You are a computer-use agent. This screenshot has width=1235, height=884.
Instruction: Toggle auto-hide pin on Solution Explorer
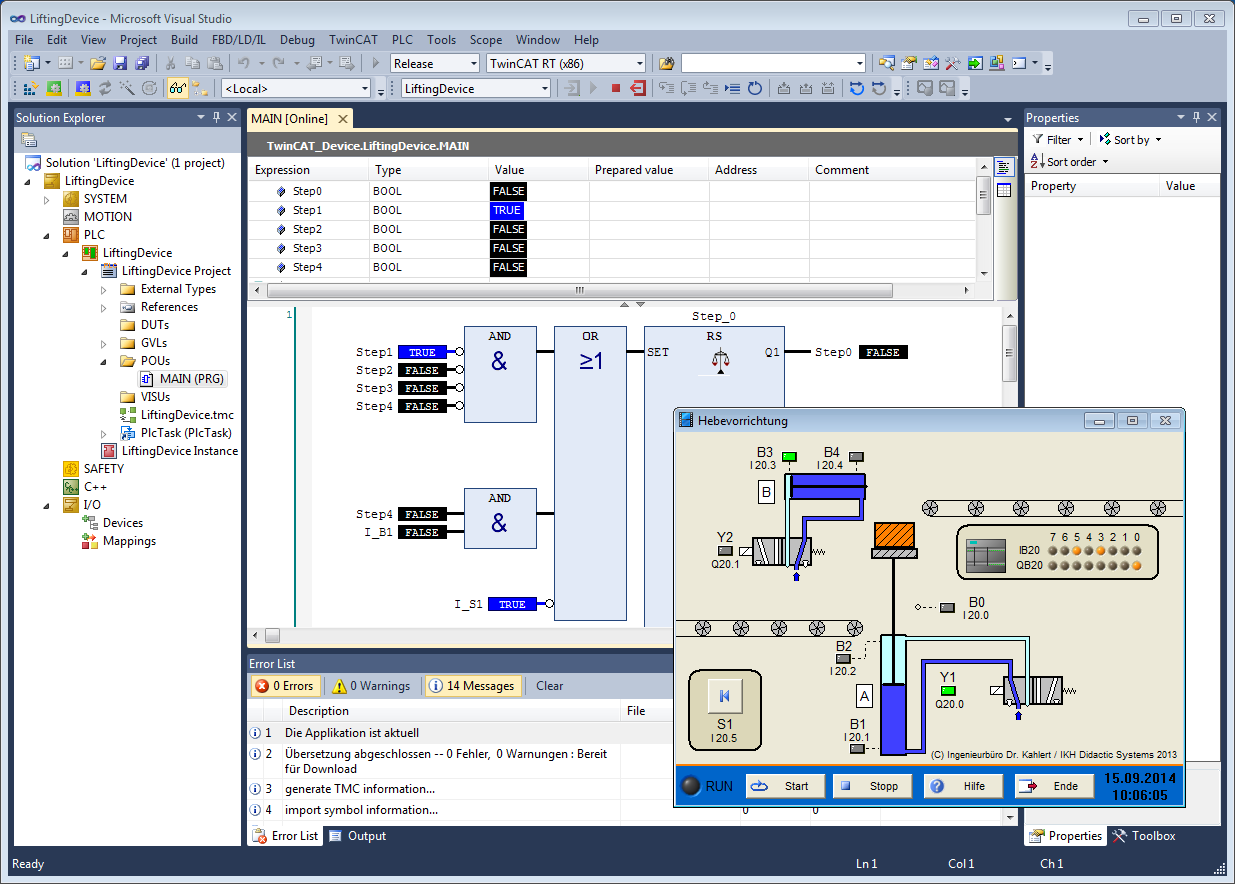coord(217,117)
